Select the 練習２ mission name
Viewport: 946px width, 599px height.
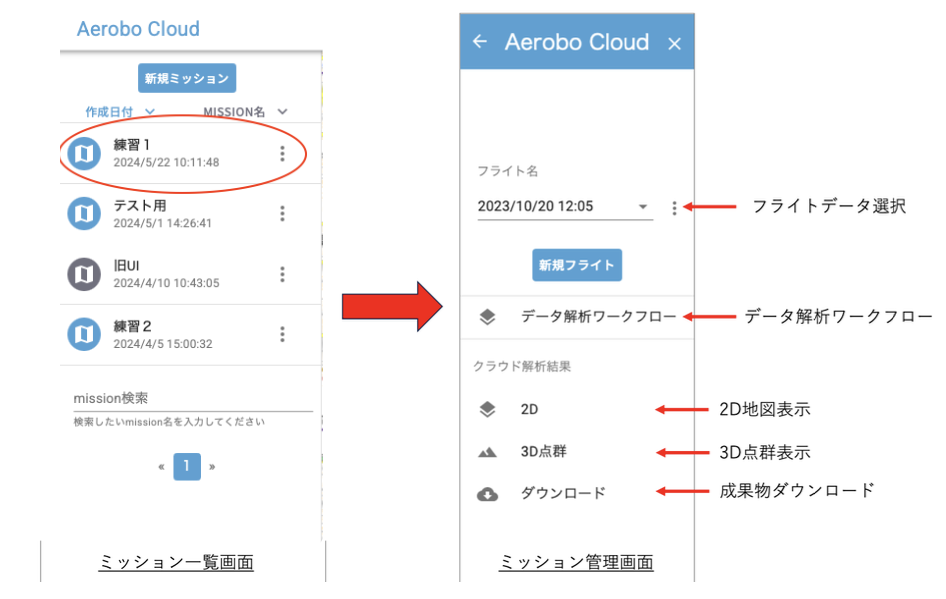click(133, 326)
